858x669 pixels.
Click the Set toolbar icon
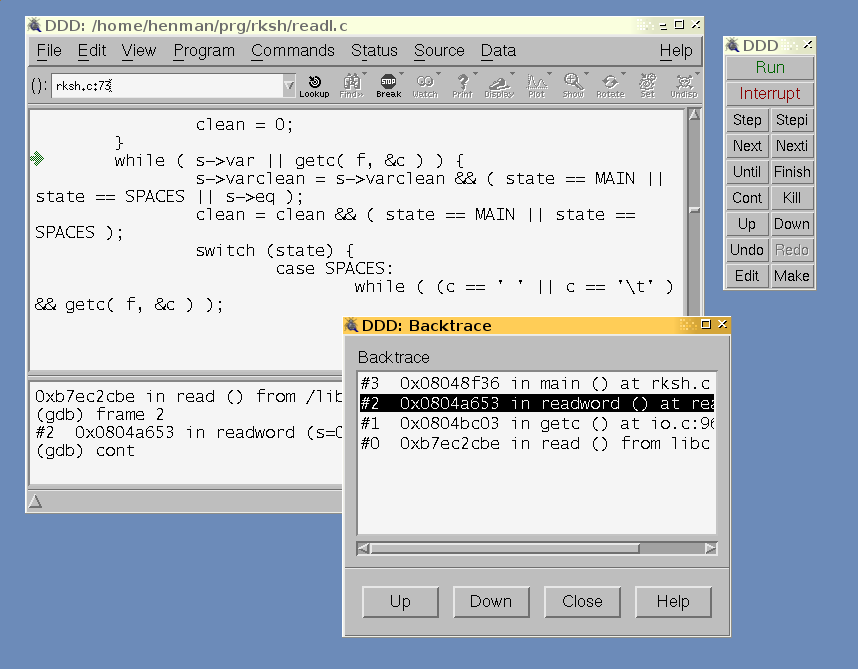pos(647,86)
